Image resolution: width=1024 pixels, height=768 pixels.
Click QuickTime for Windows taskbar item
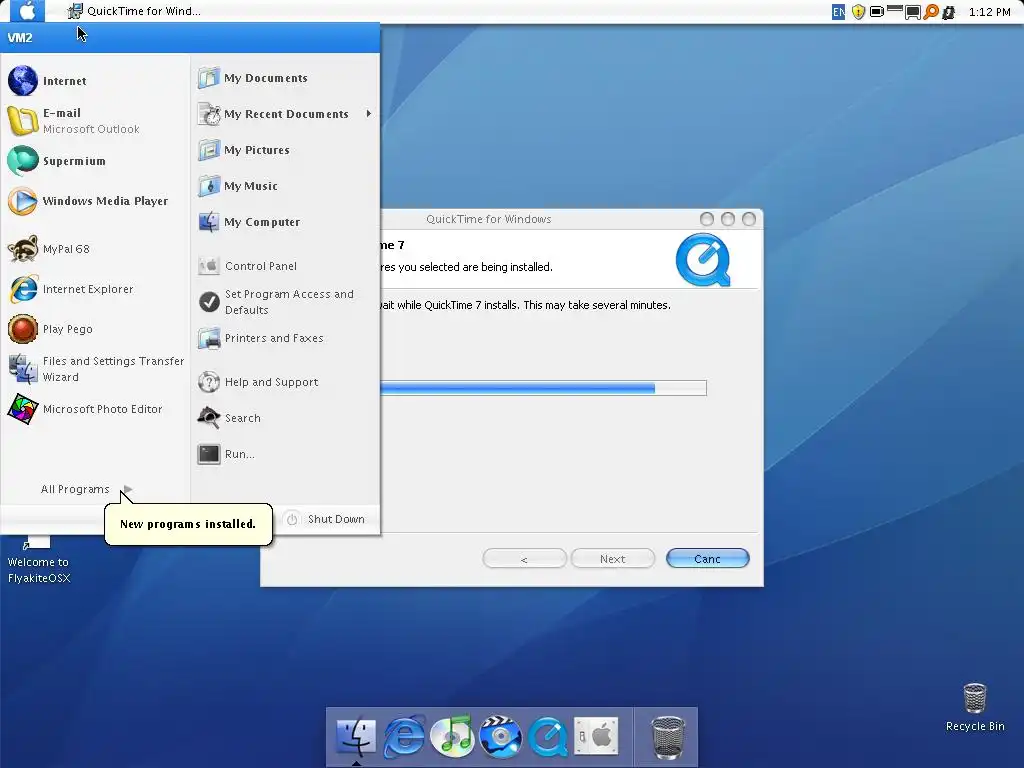[x=135, y=10]
